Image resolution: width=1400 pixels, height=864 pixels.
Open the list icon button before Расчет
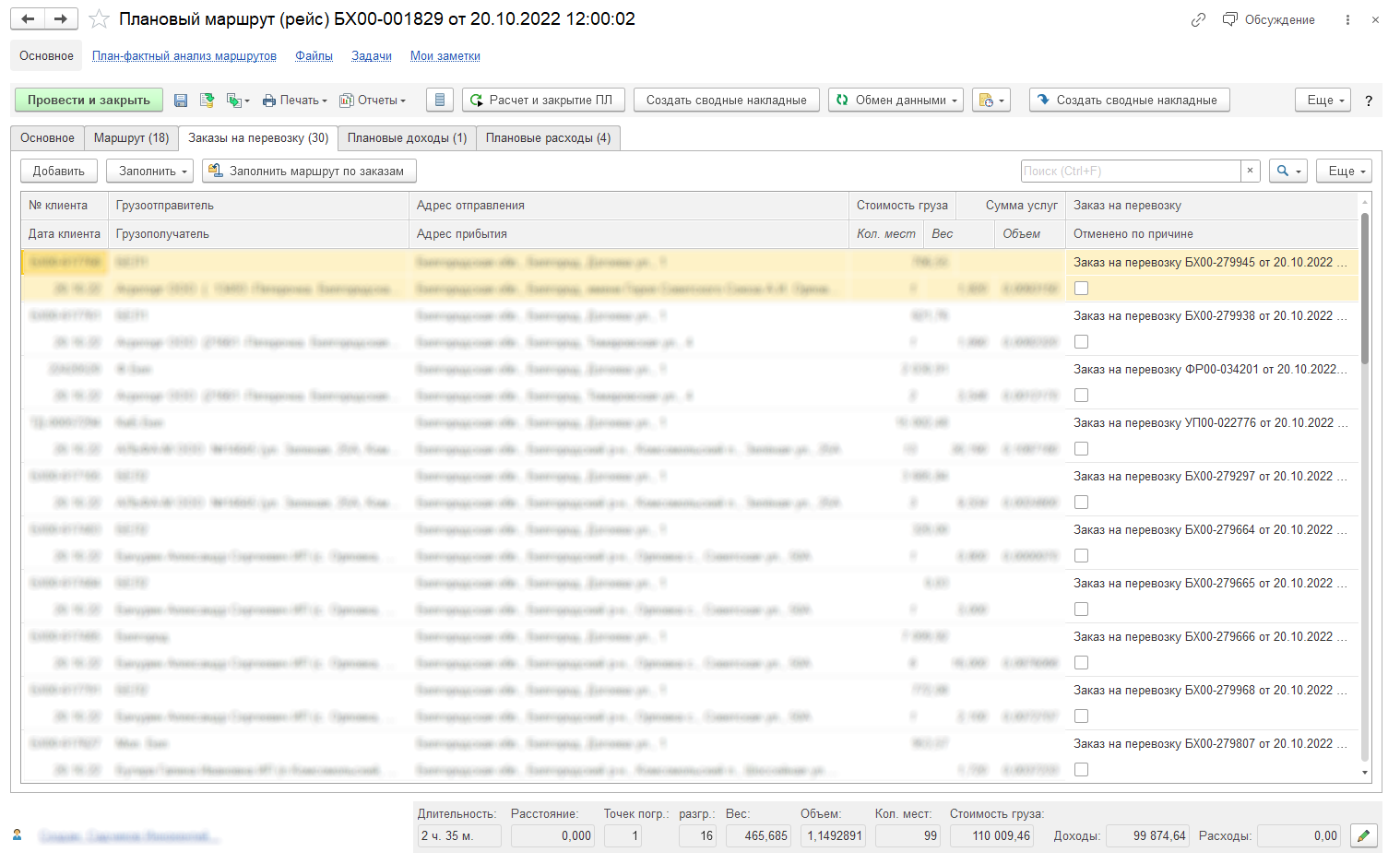pyautogui.click(x=440, y=101)
